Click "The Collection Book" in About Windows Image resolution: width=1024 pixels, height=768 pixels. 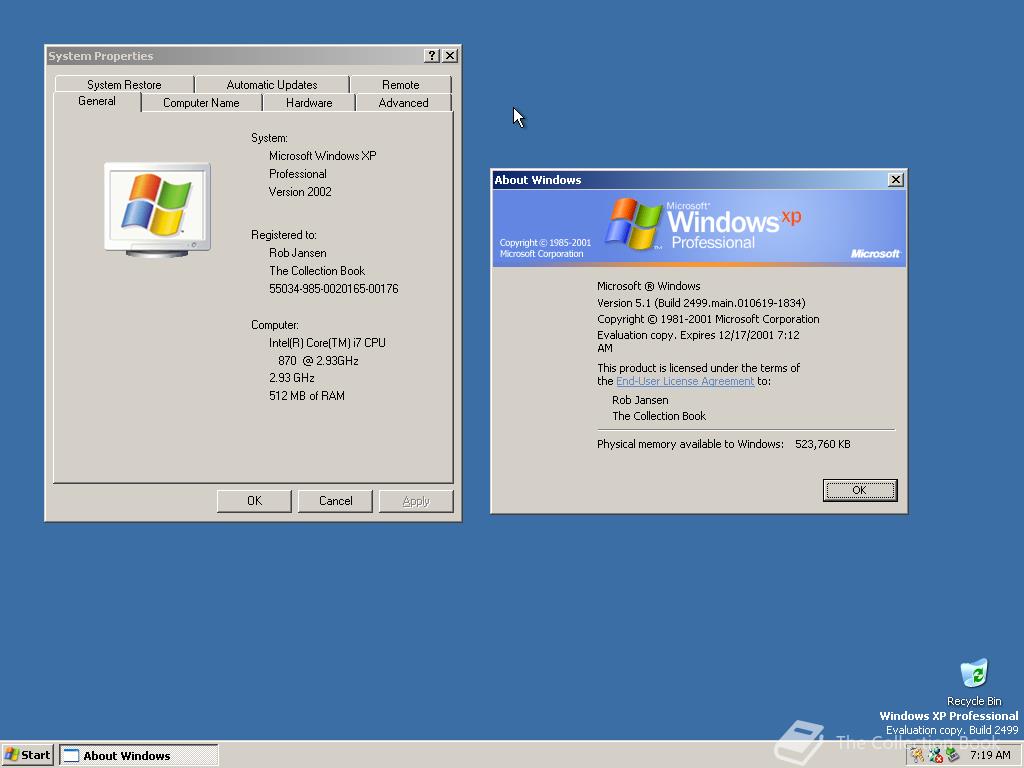pyautogui.click(x=659, y=416)
